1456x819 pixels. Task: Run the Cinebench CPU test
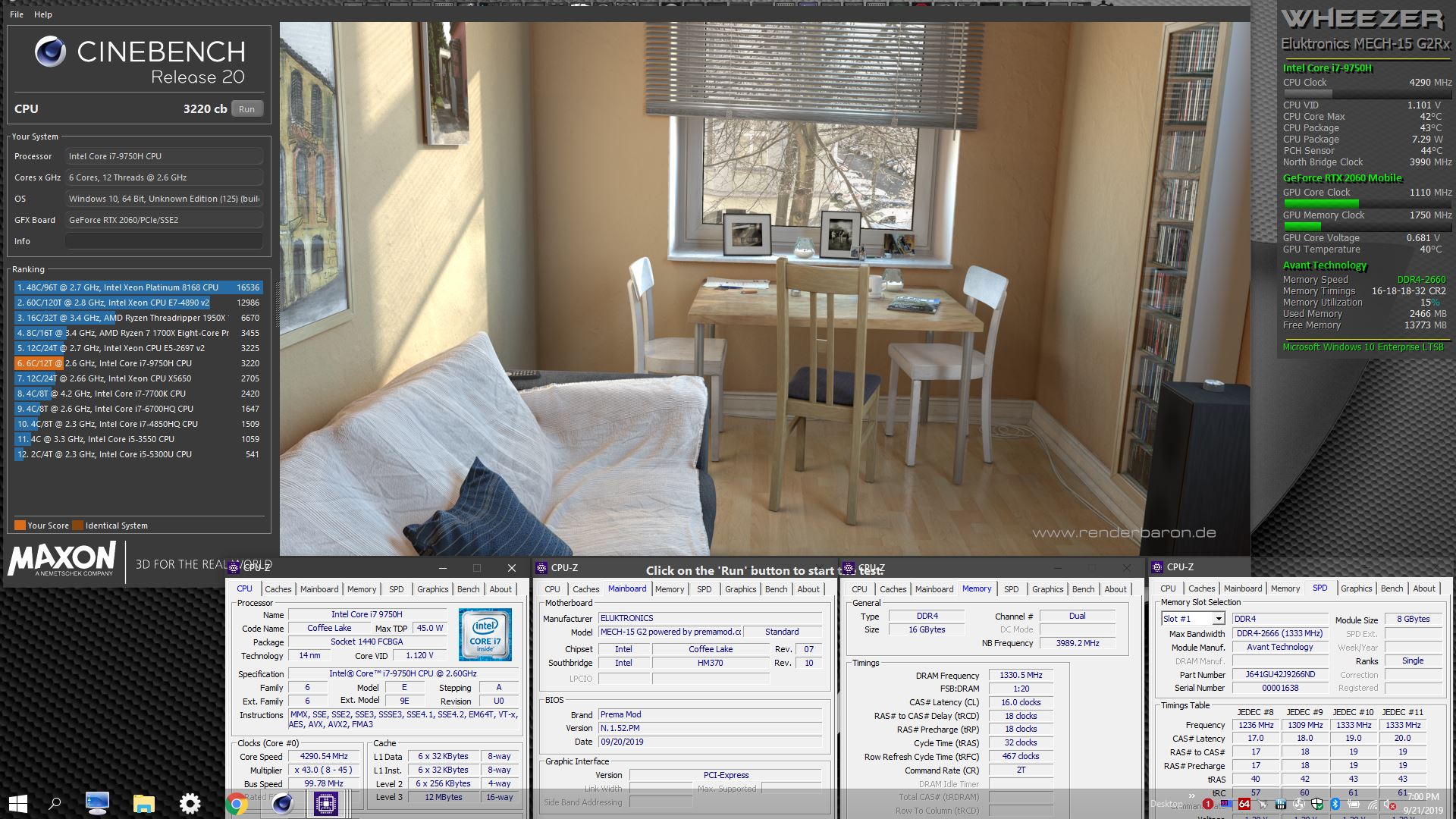(247, 109)
